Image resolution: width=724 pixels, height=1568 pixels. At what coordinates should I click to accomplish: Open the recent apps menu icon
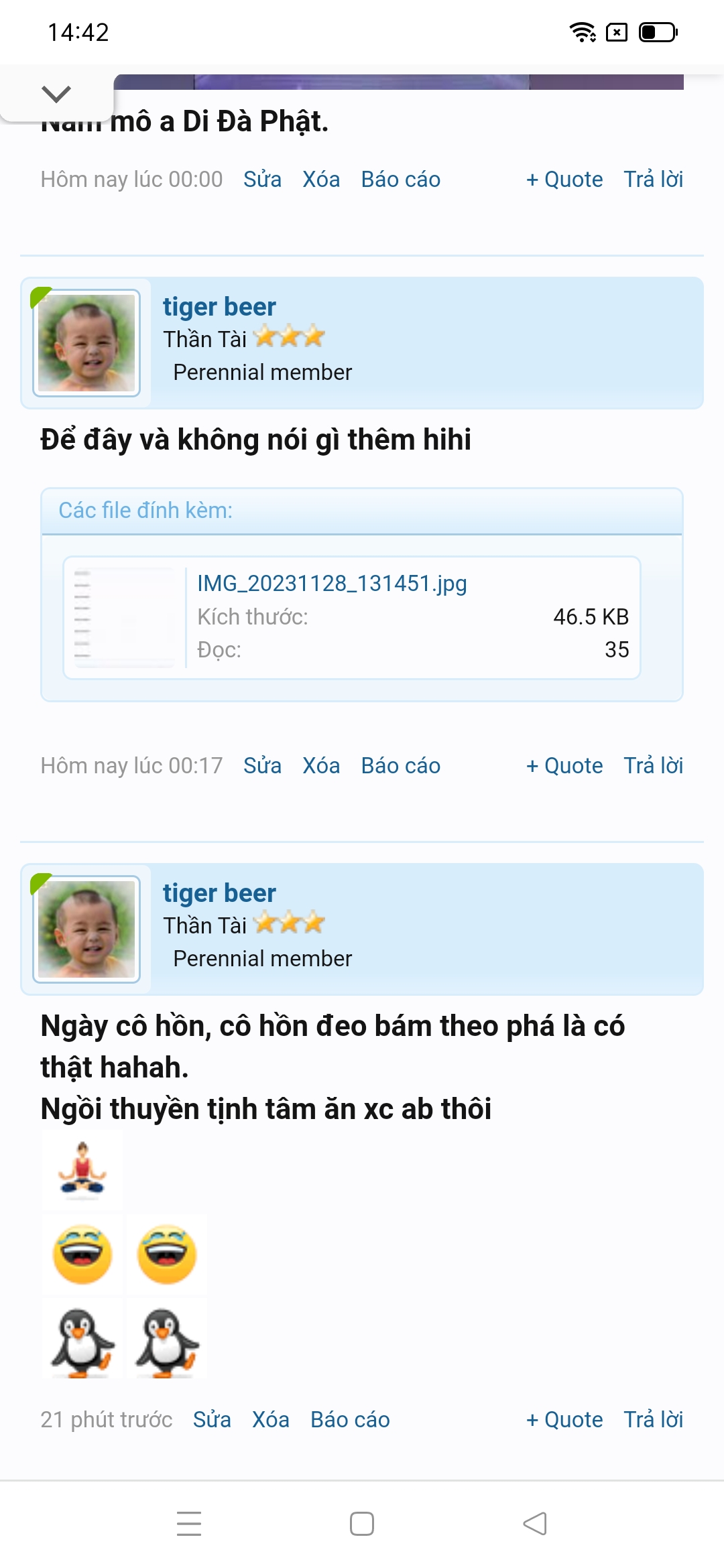(189, 1524)
